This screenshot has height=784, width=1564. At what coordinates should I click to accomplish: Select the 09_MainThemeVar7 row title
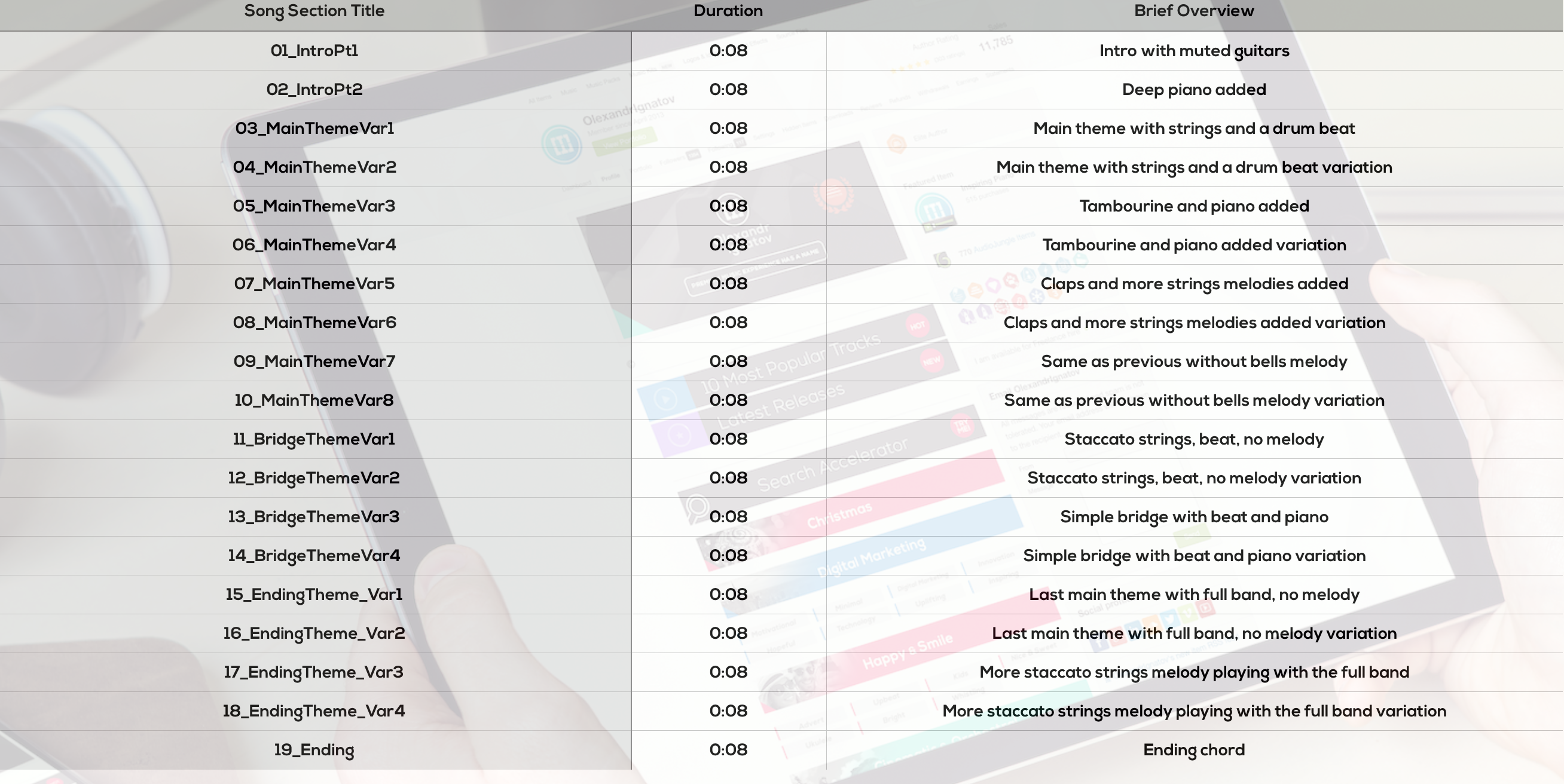coord(314,362)
